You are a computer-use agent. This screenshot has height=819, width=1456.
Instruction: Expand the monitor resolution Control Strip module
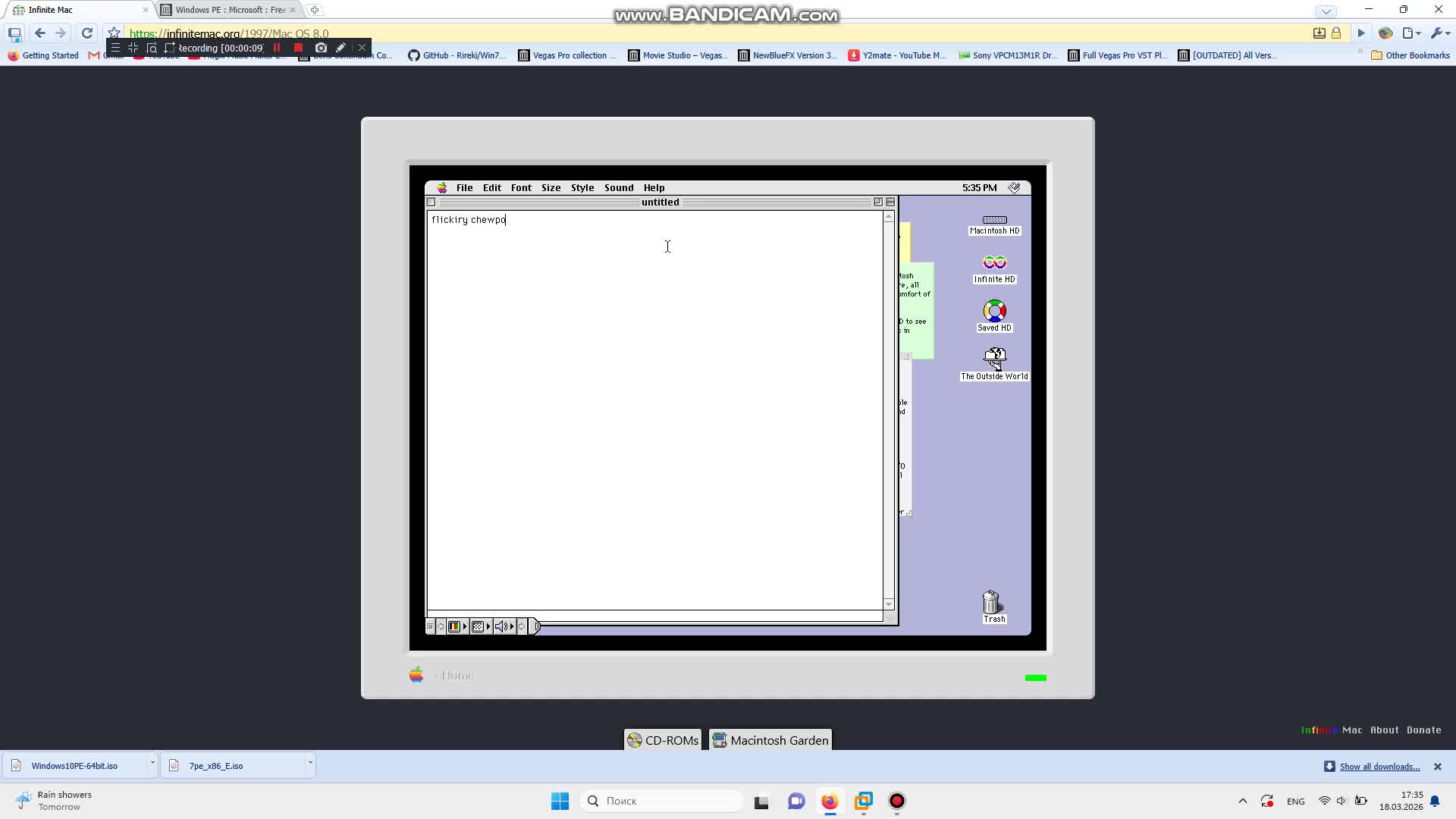coord(478,626)
